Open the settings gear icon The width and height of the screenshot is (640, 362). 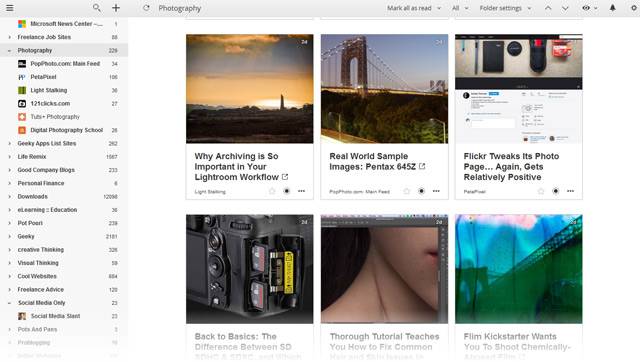(x=635, y=8)
